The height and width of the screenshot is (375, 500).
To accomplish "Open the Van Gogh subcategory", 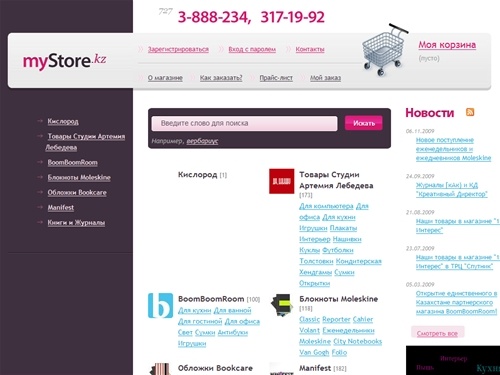I will [x=314, y=352].
